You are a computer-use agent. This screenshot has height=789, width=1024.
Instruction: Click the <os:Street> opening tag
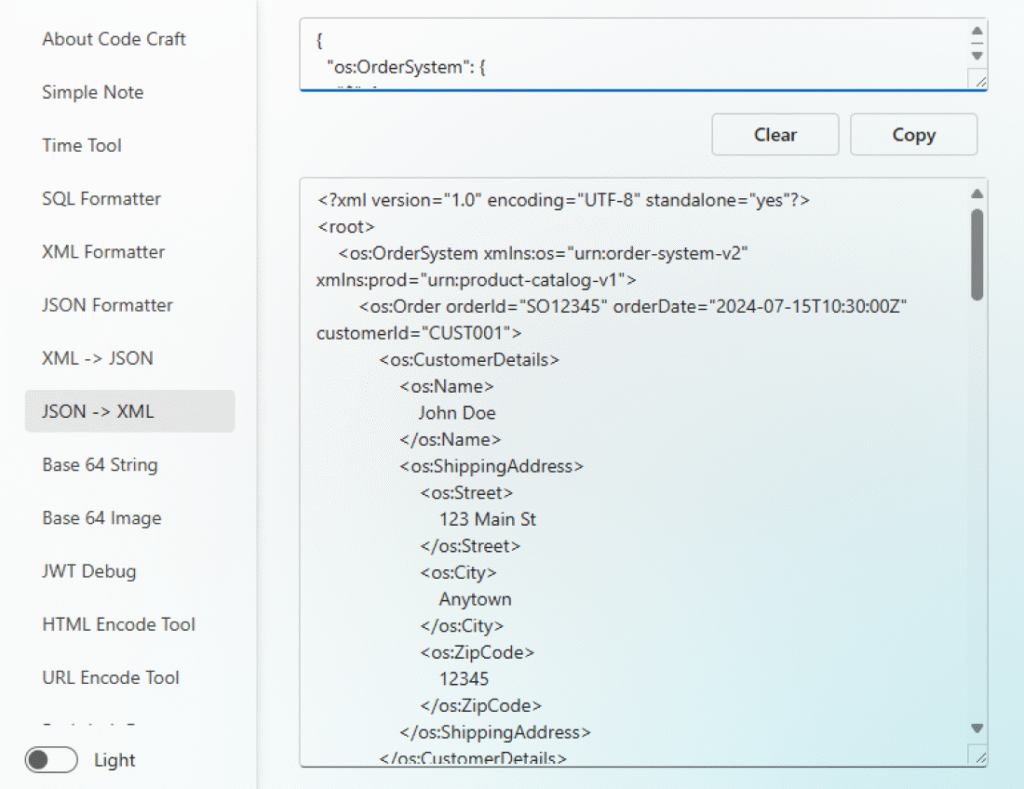tap(466, 493)
